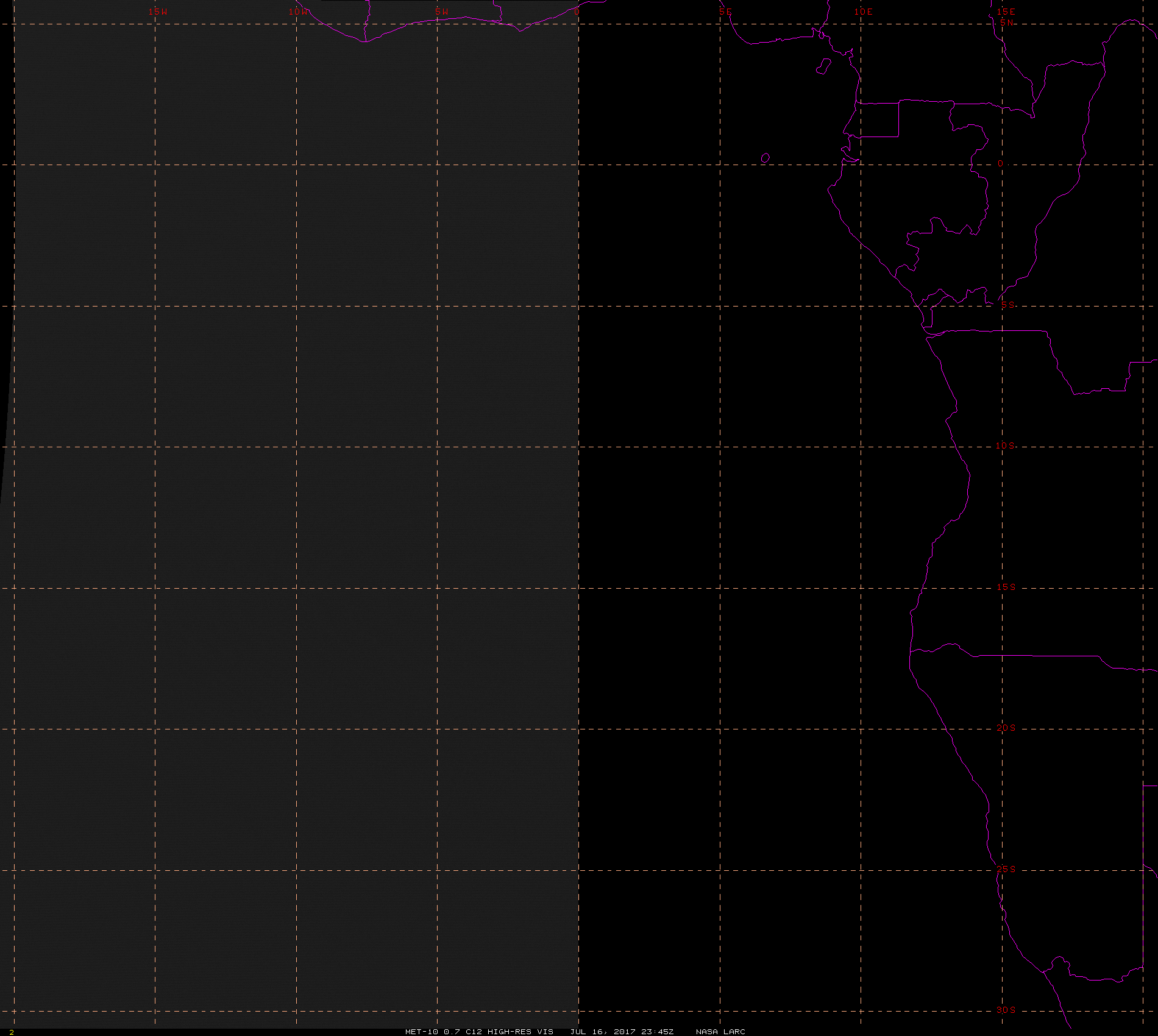Click the 10W longitude label
Viewport: 1158px width, 1036px height.
click(x=298, y=12)
